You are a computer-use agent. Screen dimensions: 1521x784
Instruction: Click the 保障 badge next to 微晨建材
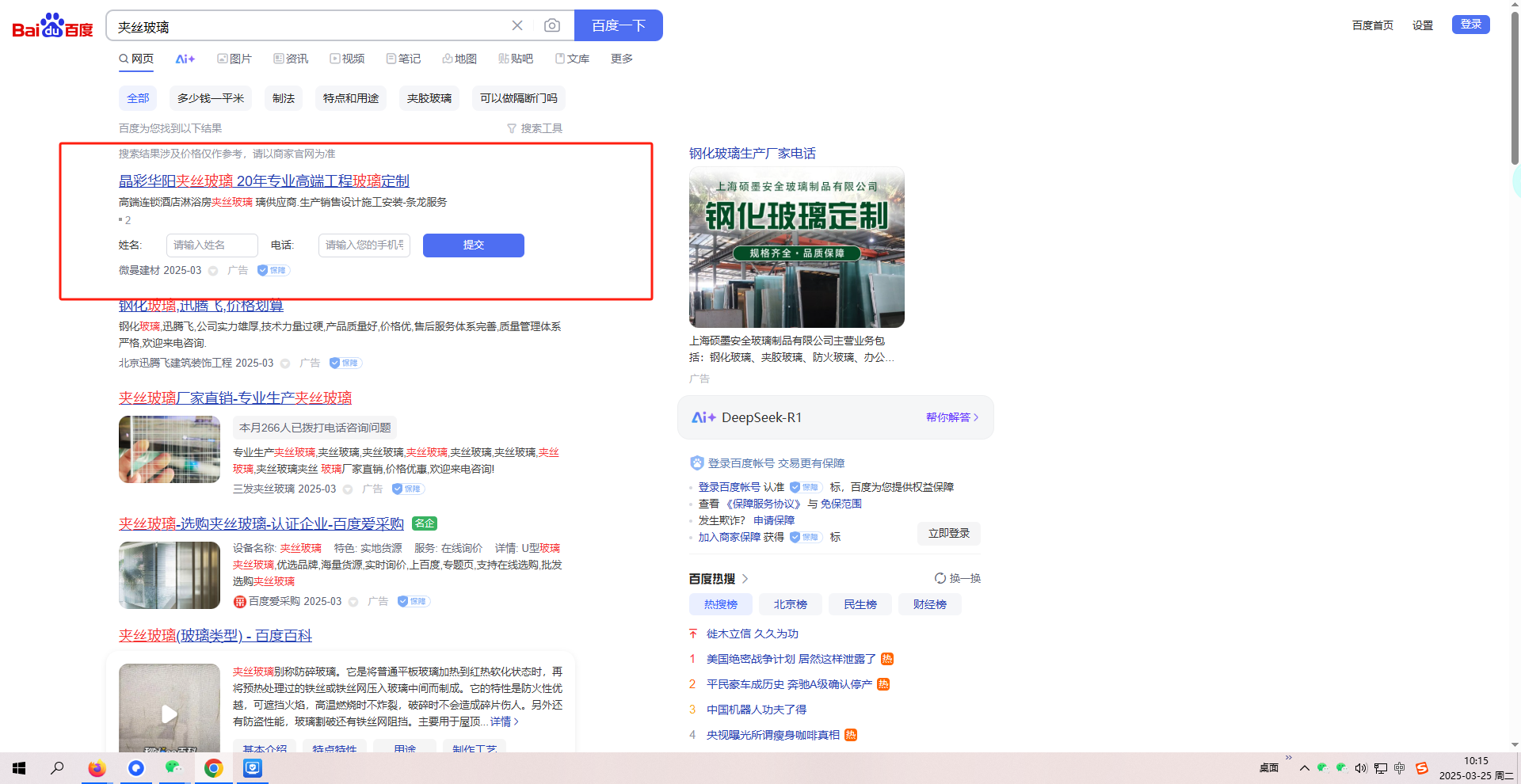[274, 270]
